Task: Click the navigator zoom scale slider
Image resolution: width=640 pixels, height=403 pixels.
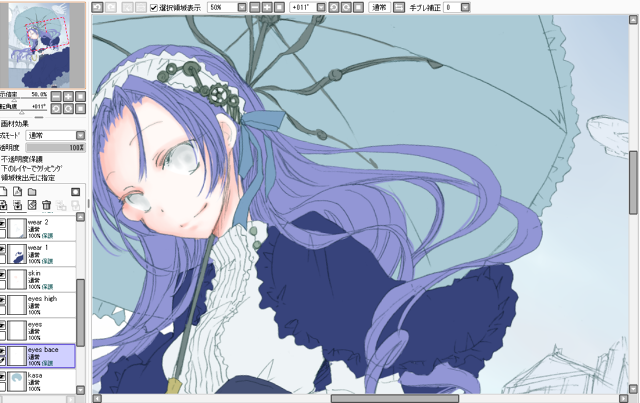Action: [x=24, y=100]
